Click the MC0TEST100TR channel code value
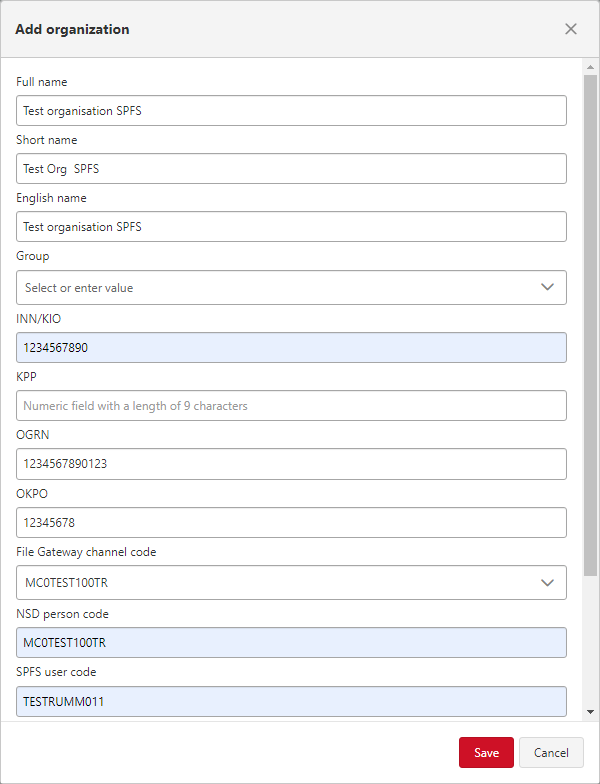600x784 pixels. (x=66, y=582)
